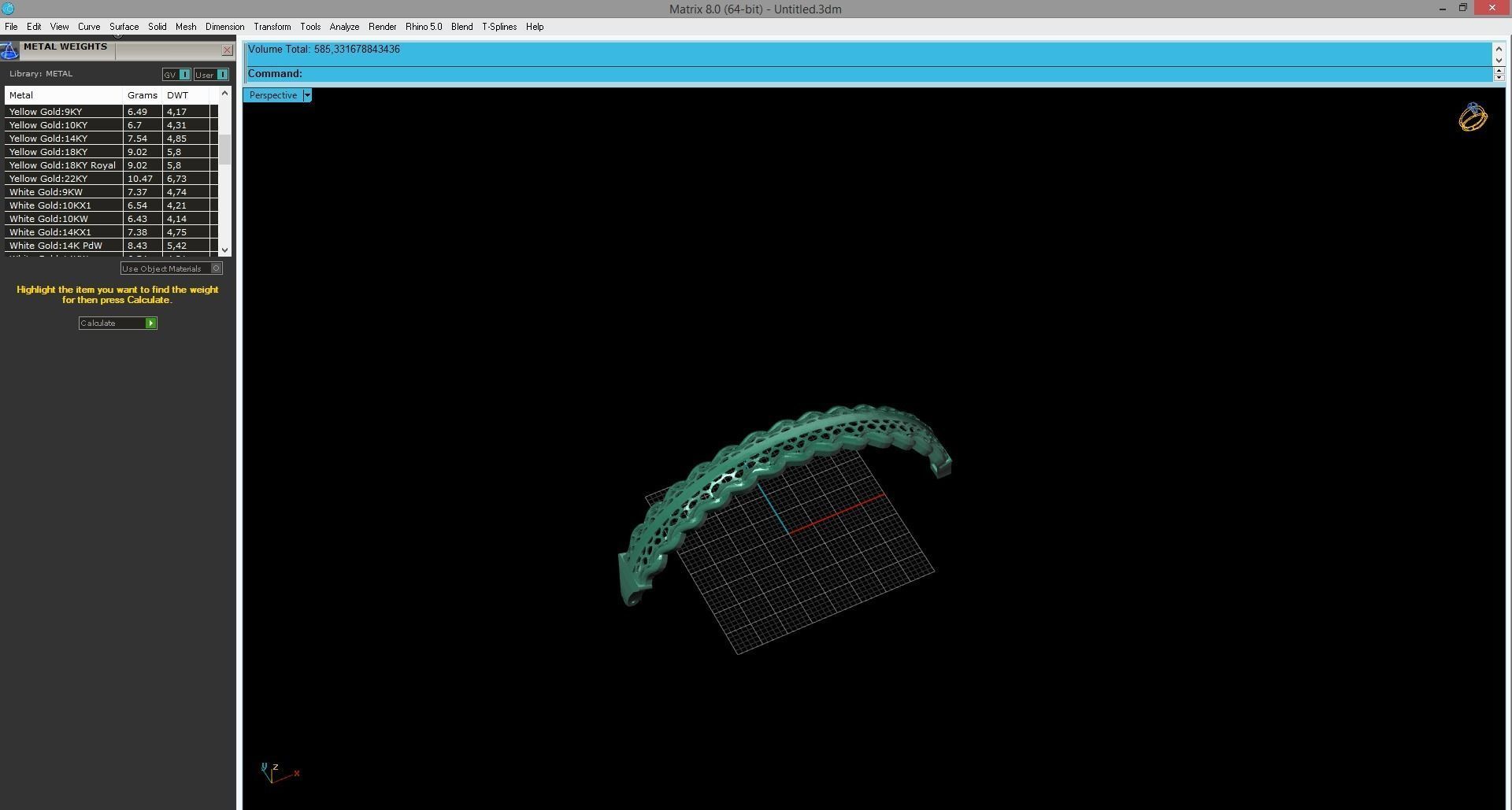Click the Library: METAL label
Viewport: 1512px width, 810px height.
[x=41, y=74]
